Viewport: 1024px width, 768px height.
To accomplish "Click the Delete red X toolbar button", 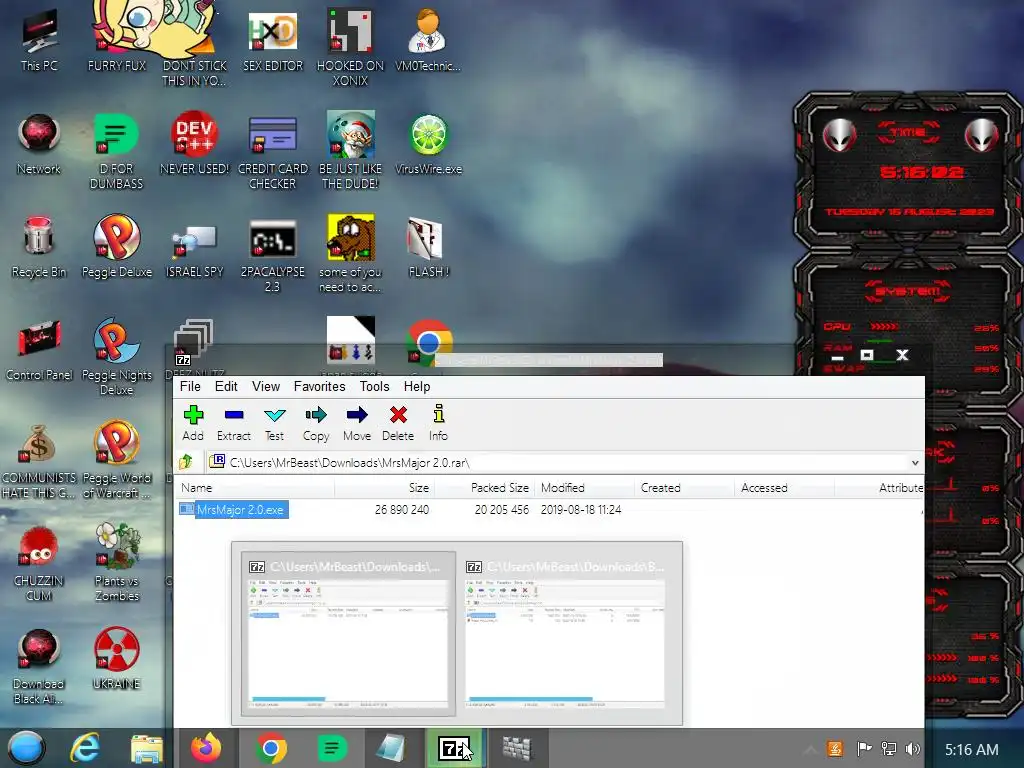I will pos(398,423).
